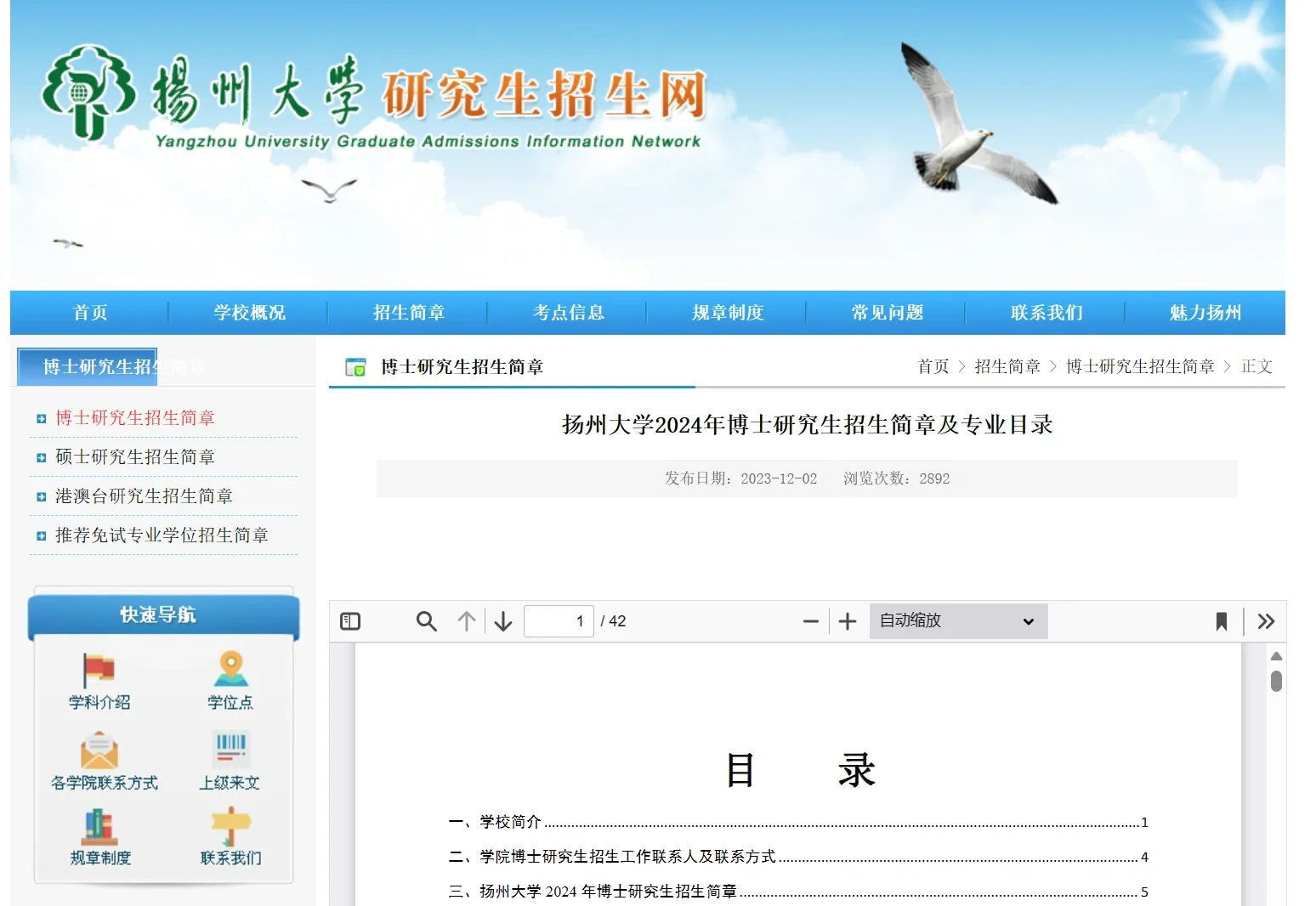The image size is (1316, 906).
Task: Select 硕士研究生招生简章 sidebar link
Action: pyautogui.click(x=135, y=457)
